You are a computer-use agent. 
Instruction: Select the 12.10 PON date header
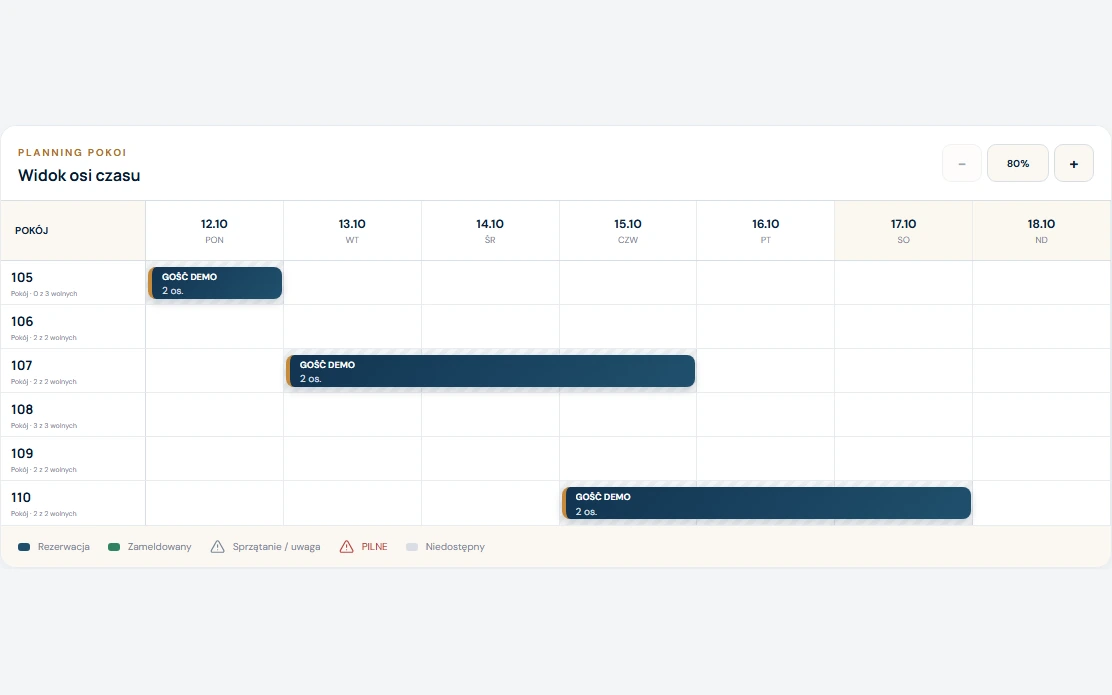pos(214,230)
